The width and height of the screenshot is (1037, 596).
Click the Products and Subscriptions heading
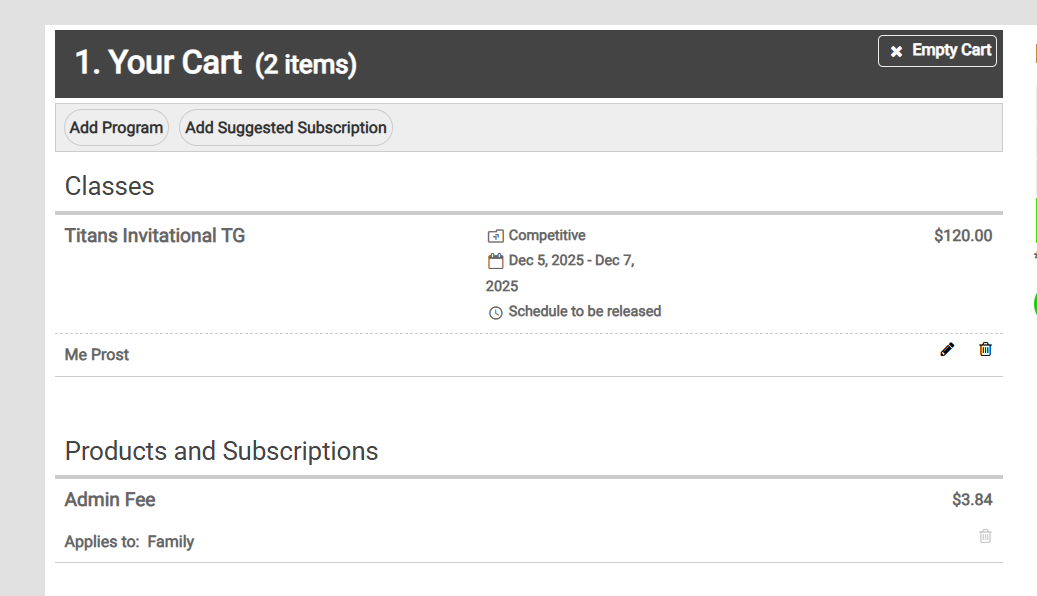click(x=221, y=451)
